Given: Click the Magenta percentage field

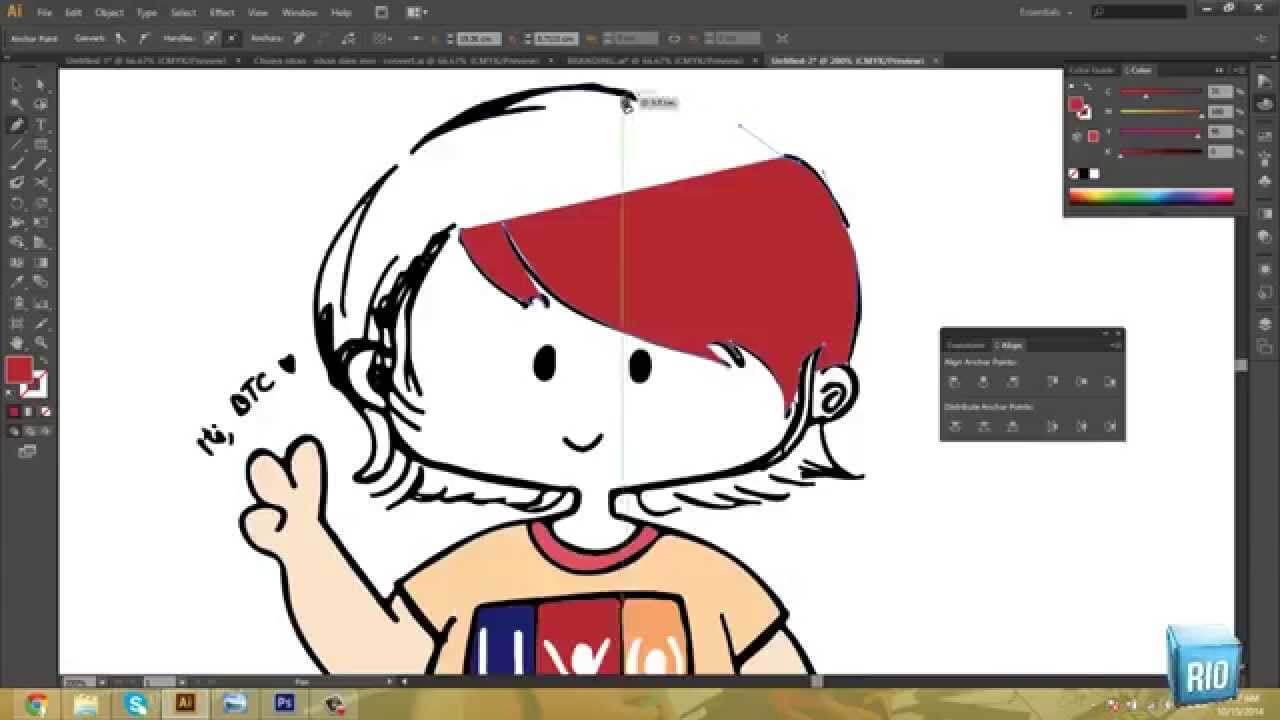Looking at the screenshot, I should click(1220, 111).
